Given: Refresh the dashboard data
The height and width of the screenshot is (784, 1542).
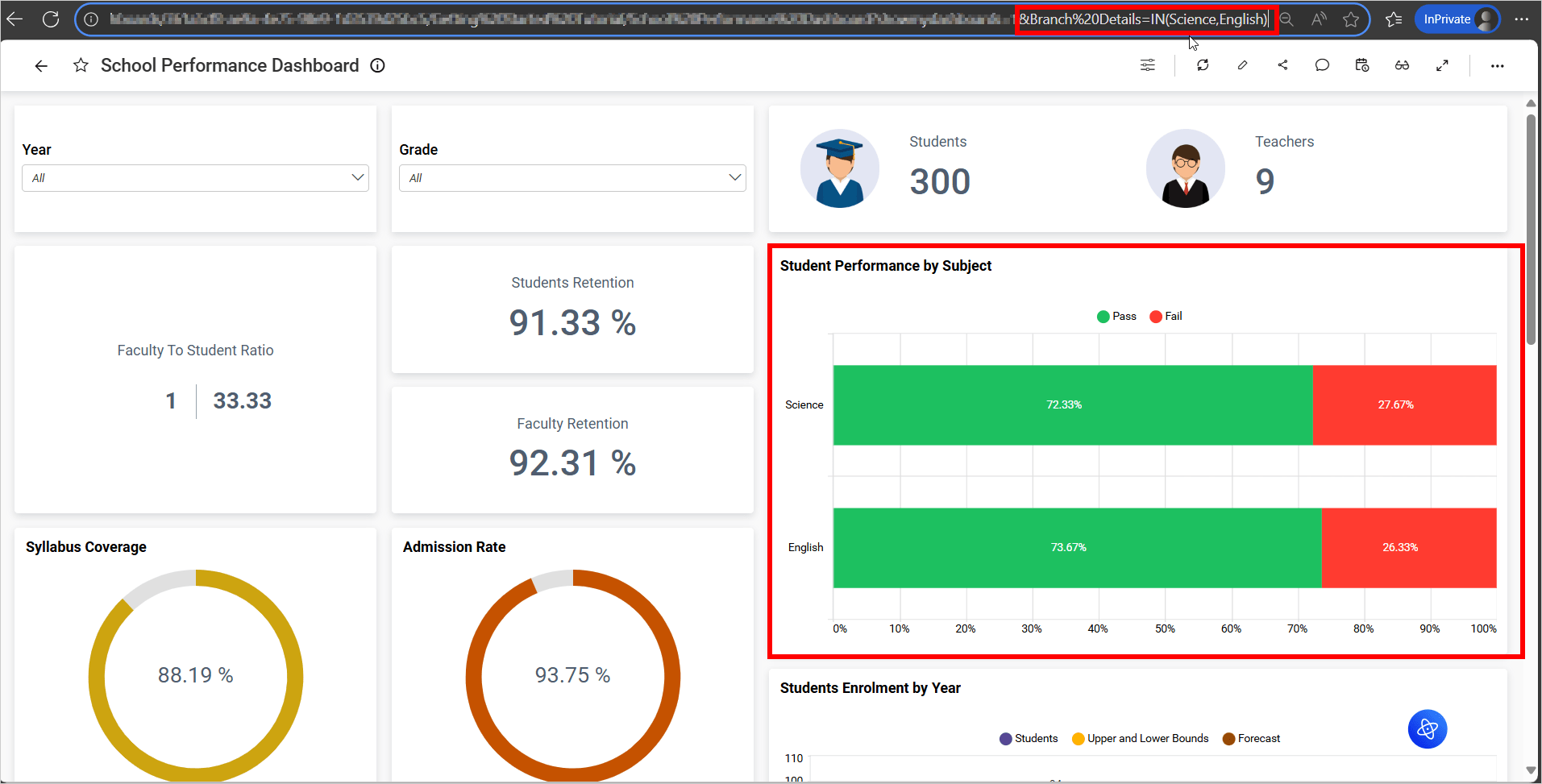Looking at the screenshot, I should (1203, 65).
